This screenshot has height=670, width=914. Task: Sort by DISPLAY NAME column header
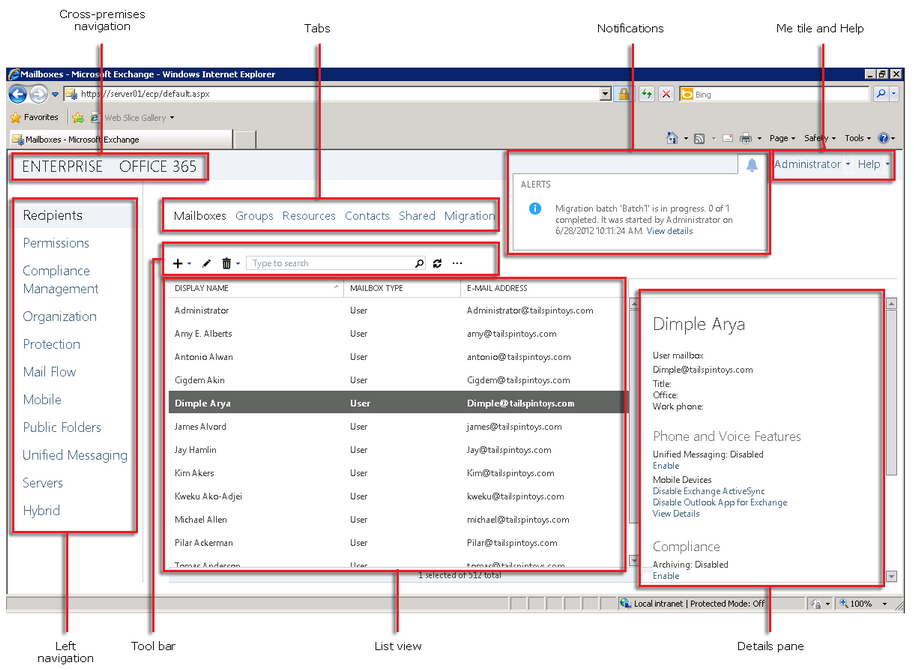click(255, 288)
